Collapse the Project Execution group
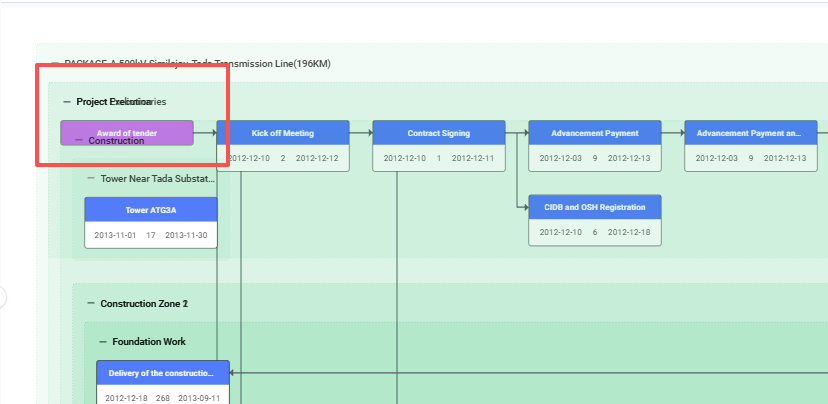 click(67, 102)
